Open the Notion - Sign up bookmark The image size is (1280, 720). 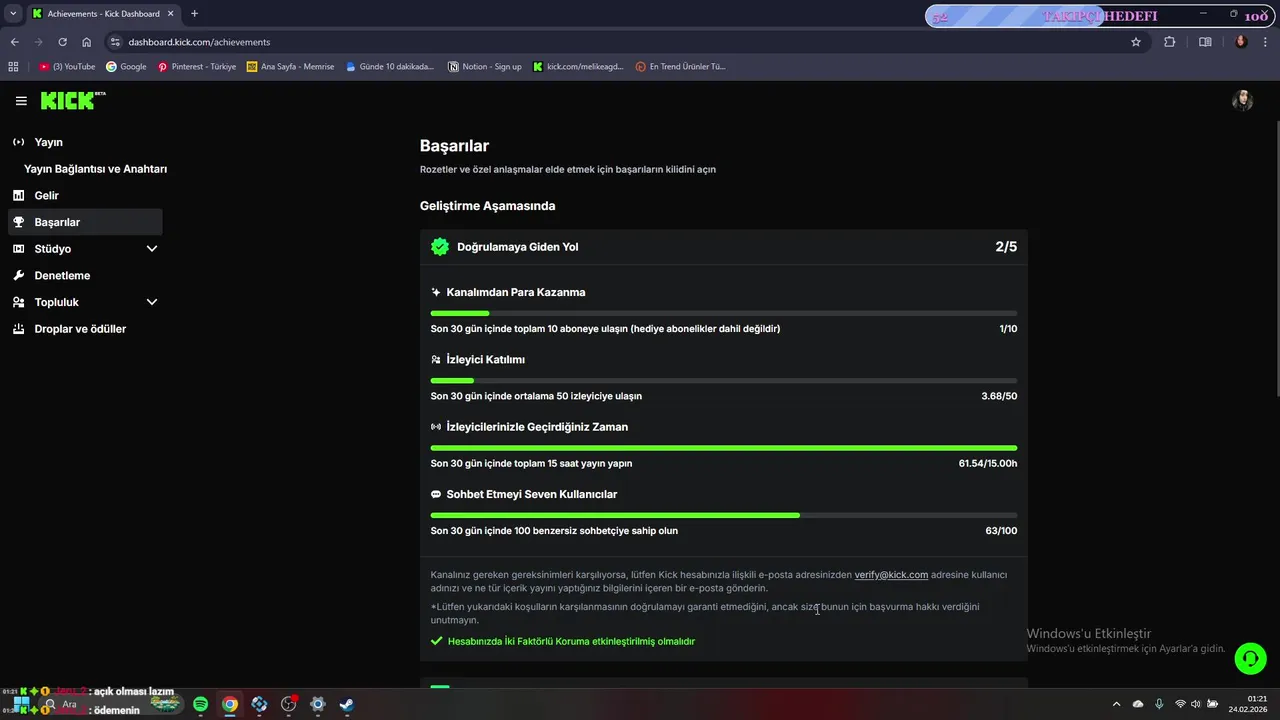click(485, 67)
